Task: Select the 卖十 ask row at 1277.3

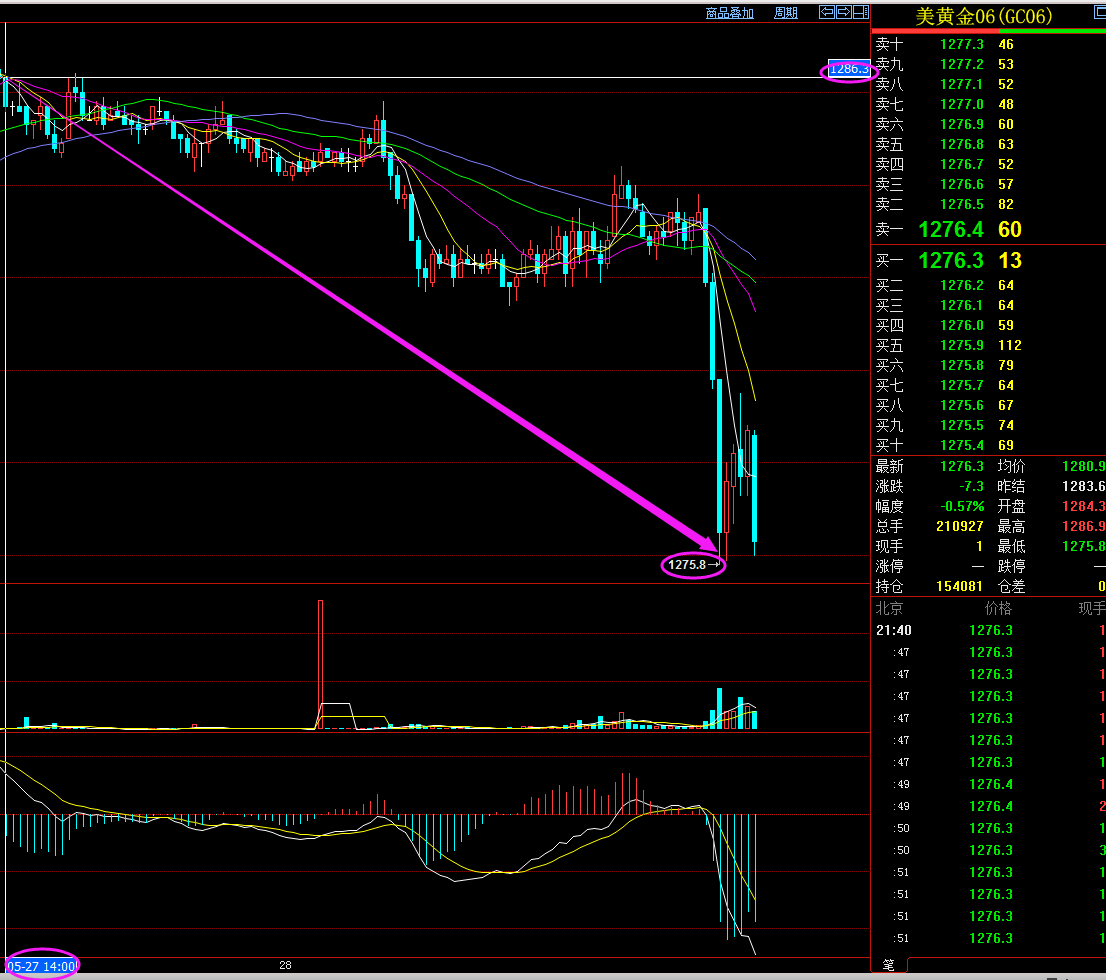Action: [988, 44]
